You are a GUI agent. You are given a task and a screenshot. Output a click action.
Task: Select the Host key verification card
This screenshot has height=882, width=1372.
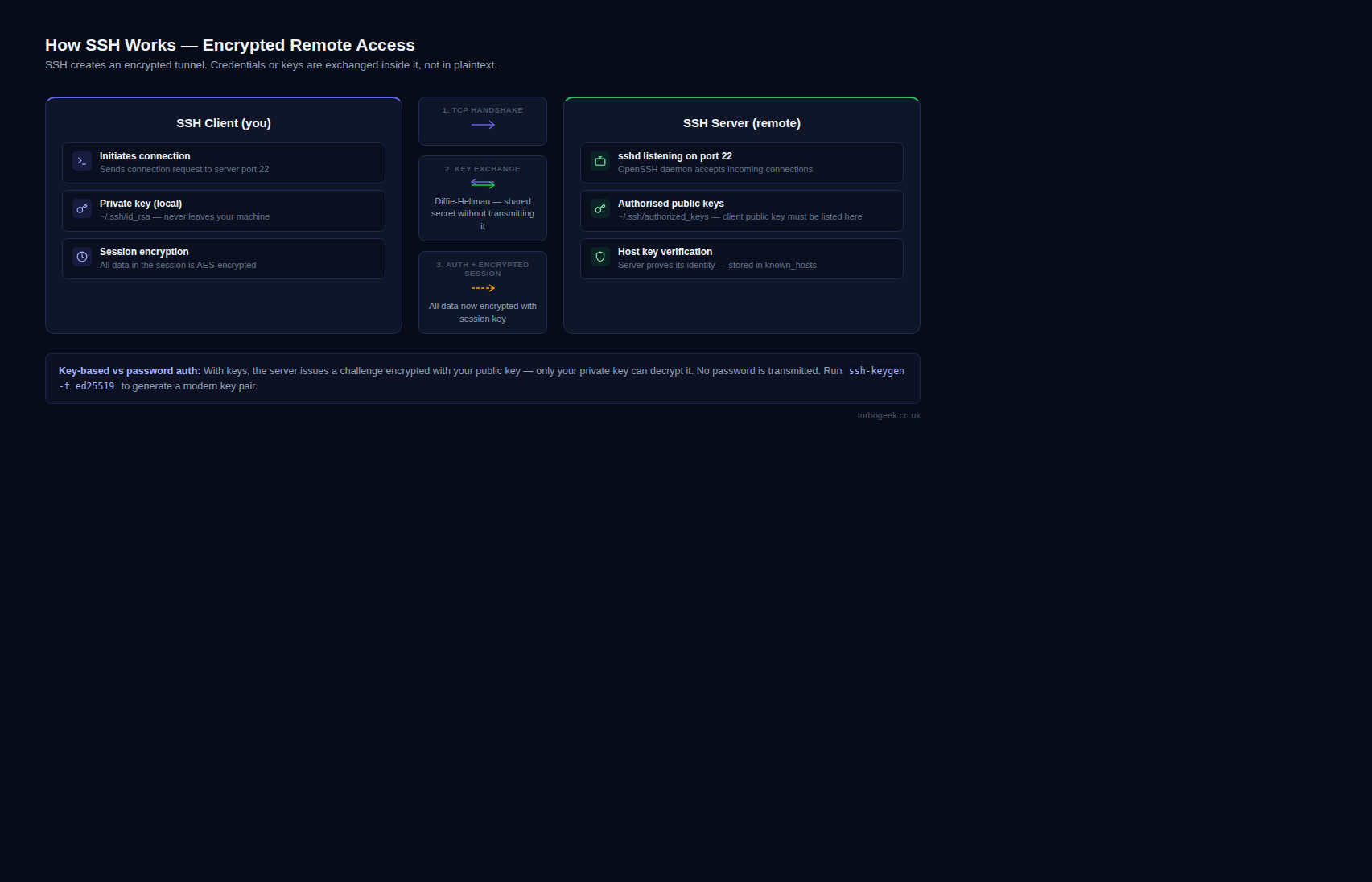(741, 258)
